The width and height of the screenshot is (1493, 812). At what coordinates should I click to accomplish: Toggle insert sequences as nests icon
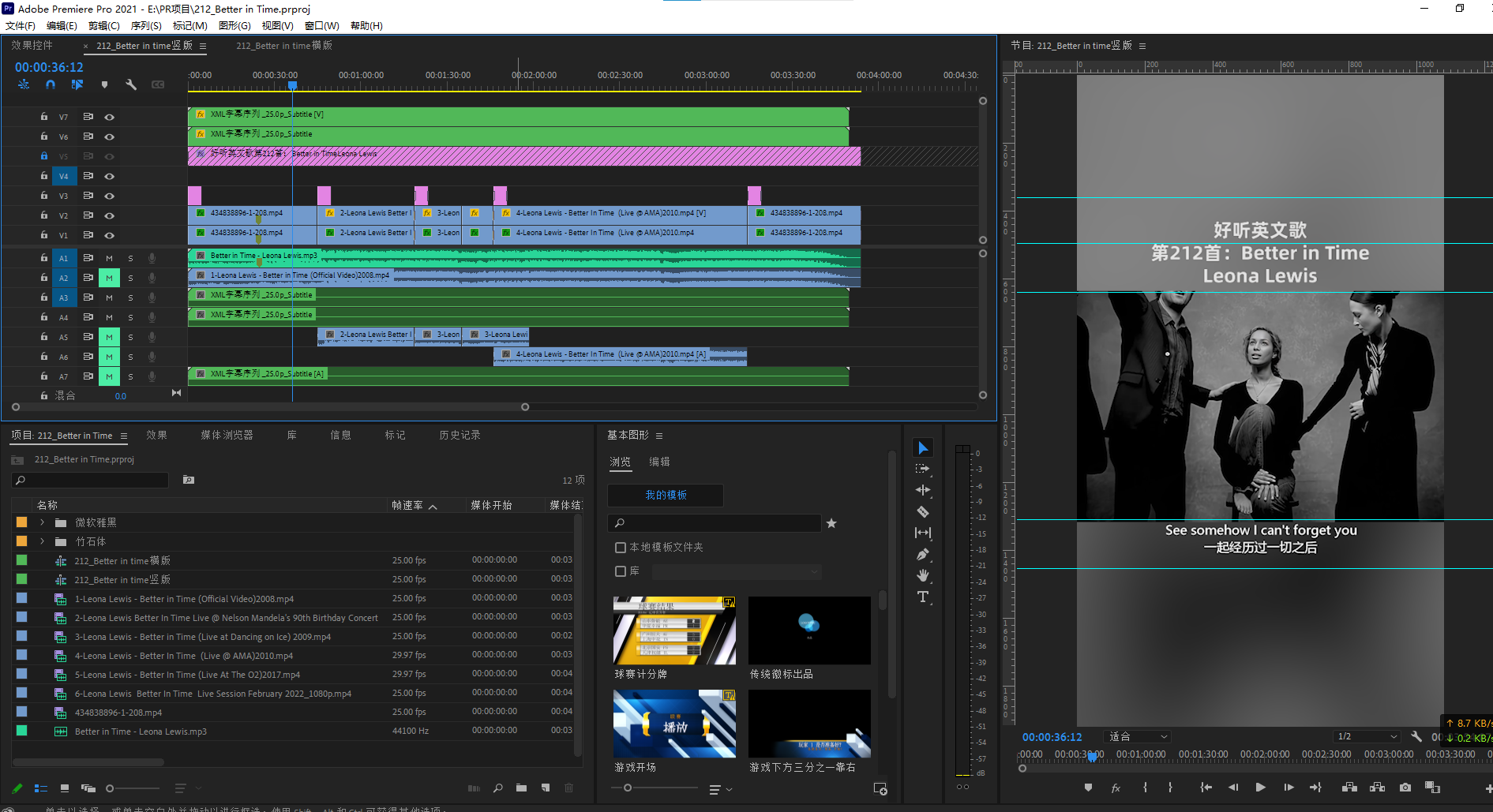coord(24,84)
